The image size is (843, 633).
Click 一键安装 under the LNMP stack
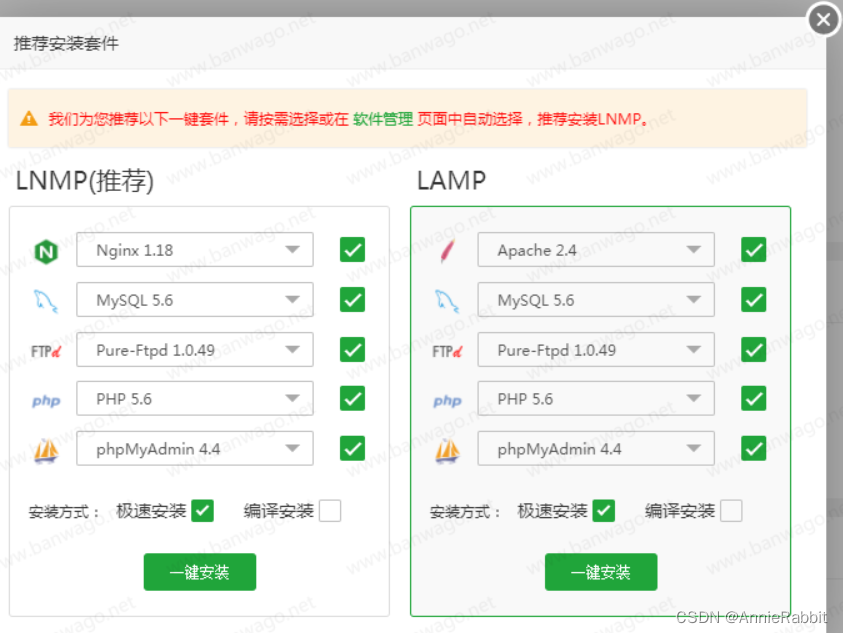(x=199, y=571)
